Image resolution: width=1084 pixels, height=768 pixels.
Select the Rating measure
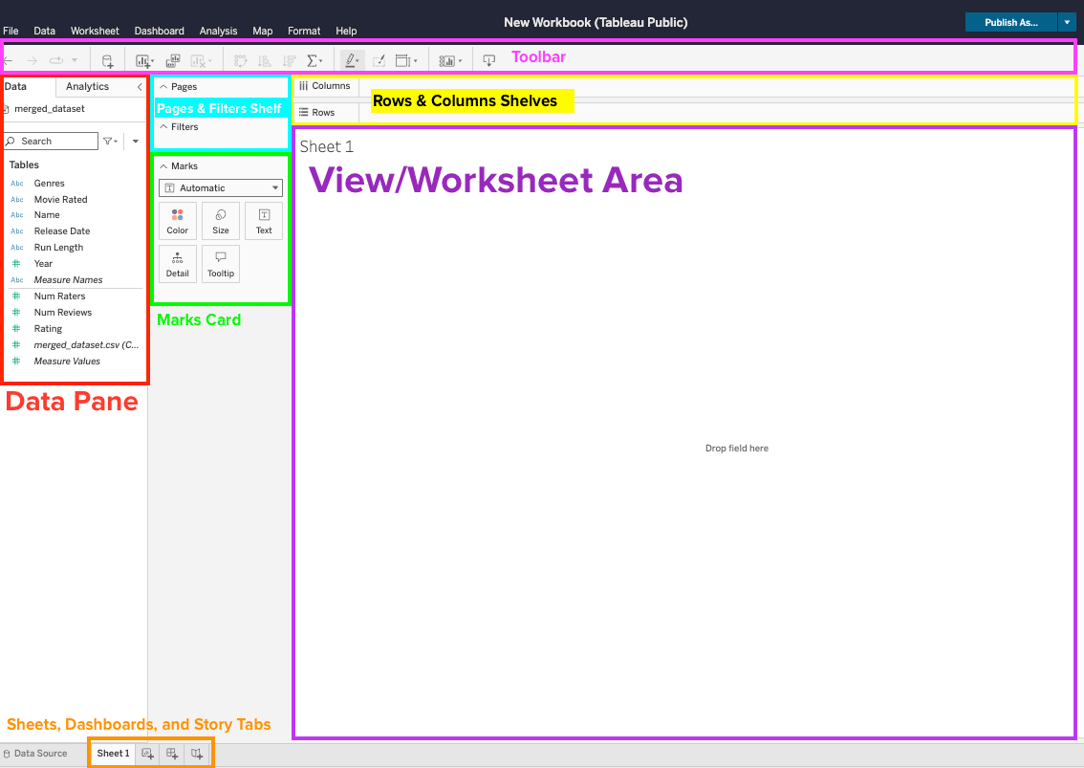(48, 328)
